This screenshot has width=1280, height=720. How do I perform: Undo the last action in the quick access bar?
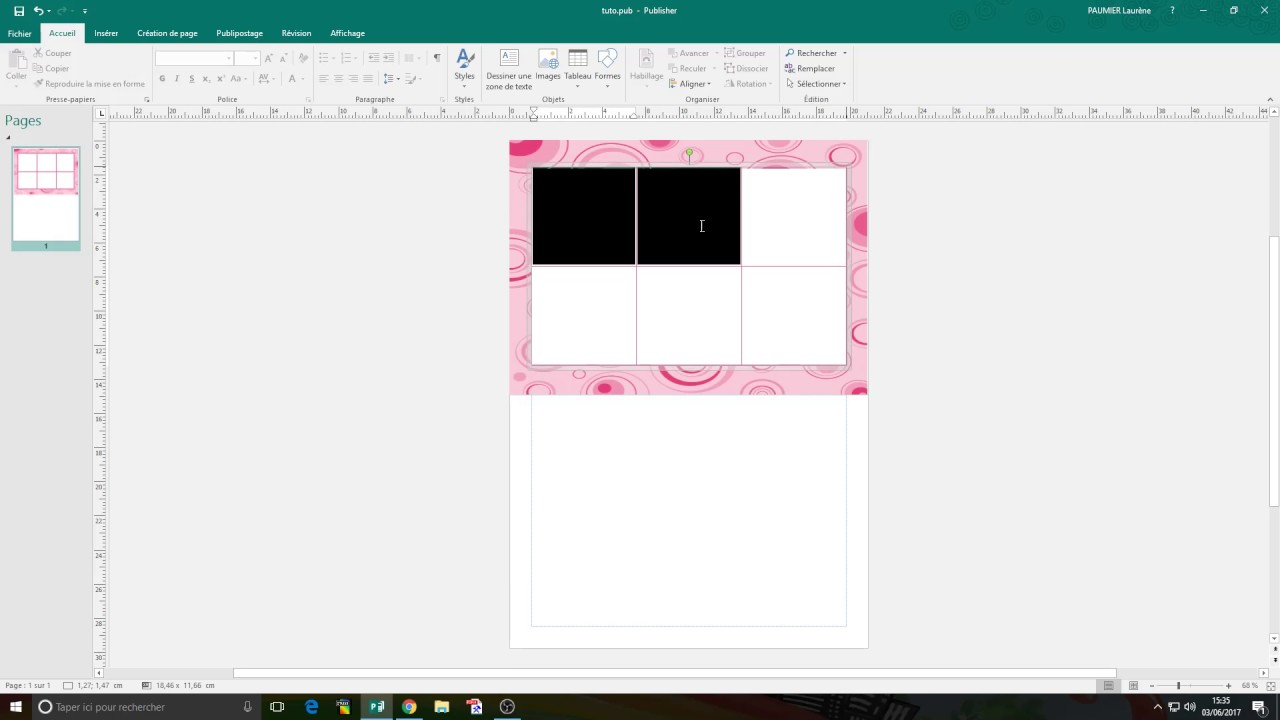pos(38,11)
